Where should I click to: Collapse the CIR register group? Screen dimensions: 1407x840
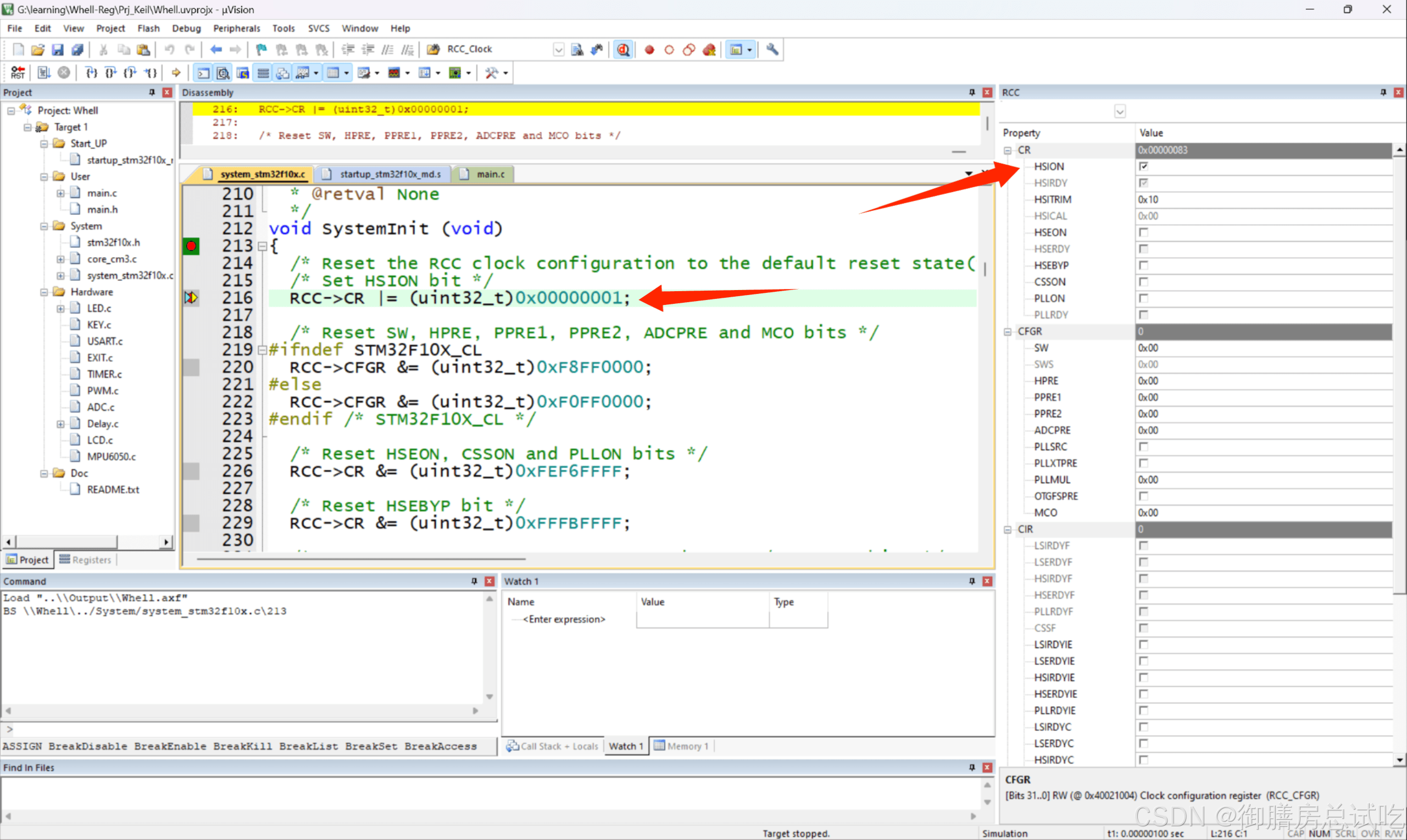pyautogui.click(x=1008, y=530)
